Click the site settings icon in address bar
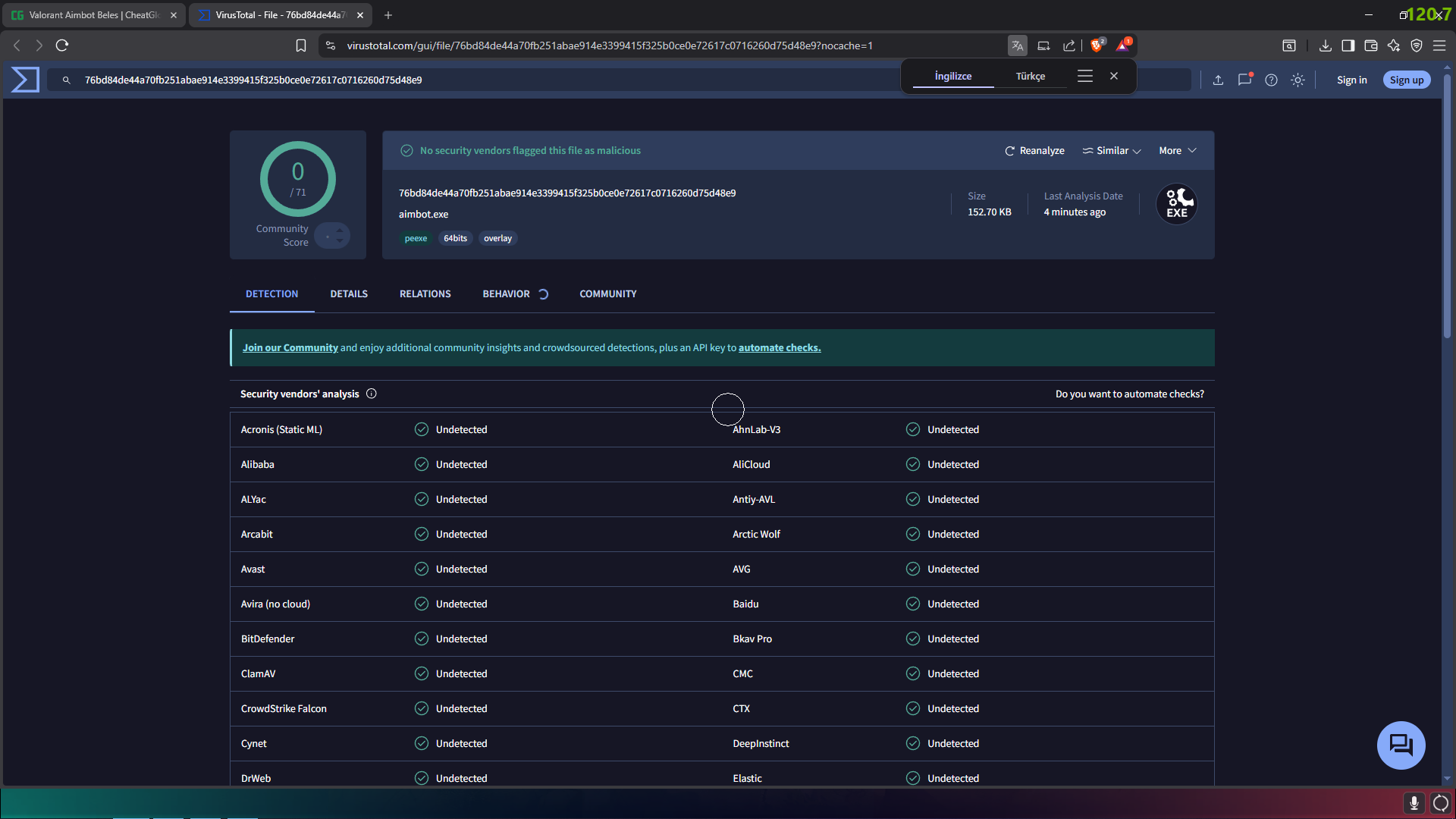Viewport: 1456px width, 819px height. (330, 45)
